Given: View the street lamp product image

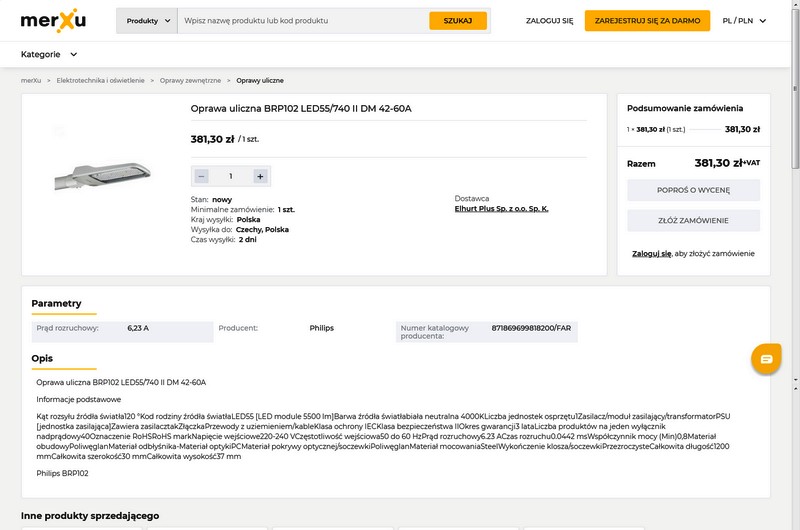Looking at the screenshot, I should pyautogui.click(x=102, y=176).
